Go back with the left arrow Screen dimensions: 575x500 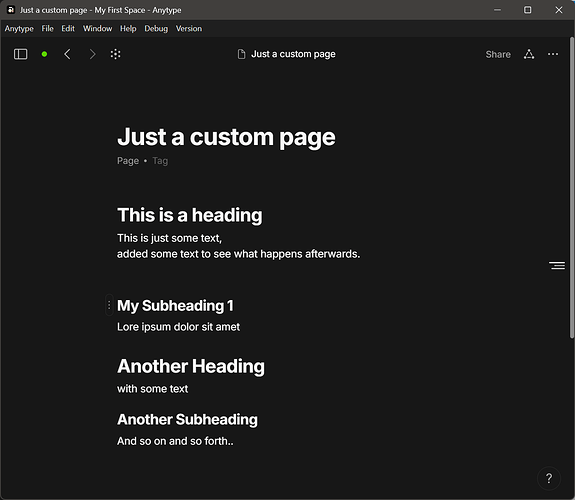click(x=67, y=54)
